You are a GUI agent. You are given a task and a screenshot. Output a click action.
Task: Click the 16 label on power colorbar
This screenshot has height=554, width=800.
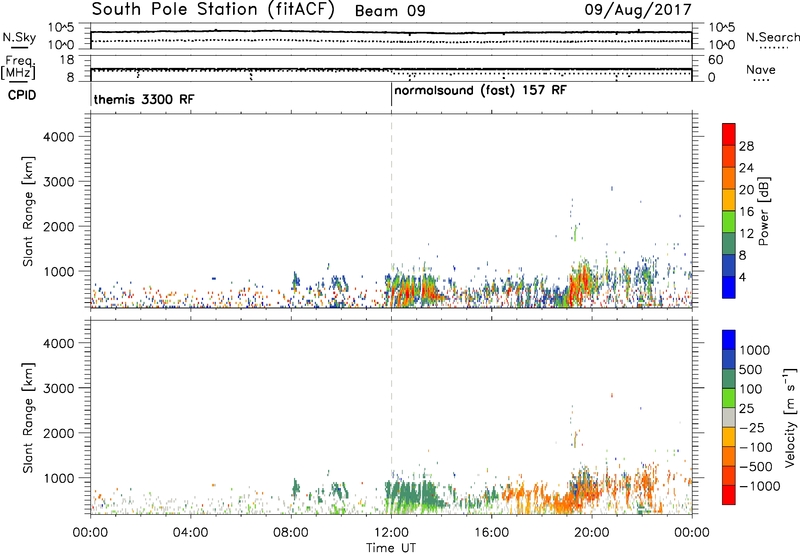tap(746, 212)
